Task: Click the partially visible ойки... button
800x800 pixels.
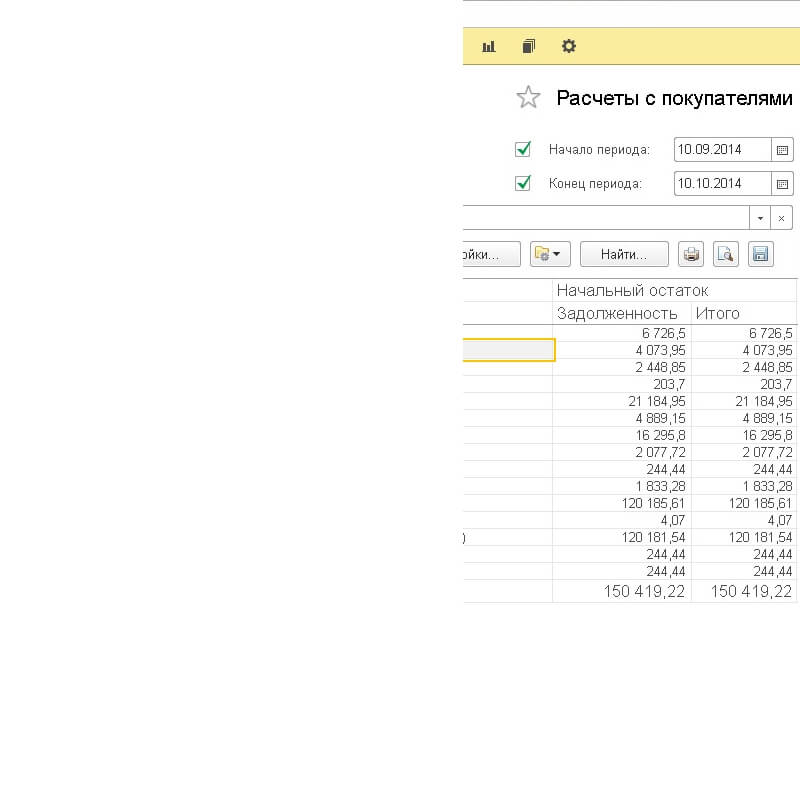Action: pyautogui.click(x=491, y=254)
